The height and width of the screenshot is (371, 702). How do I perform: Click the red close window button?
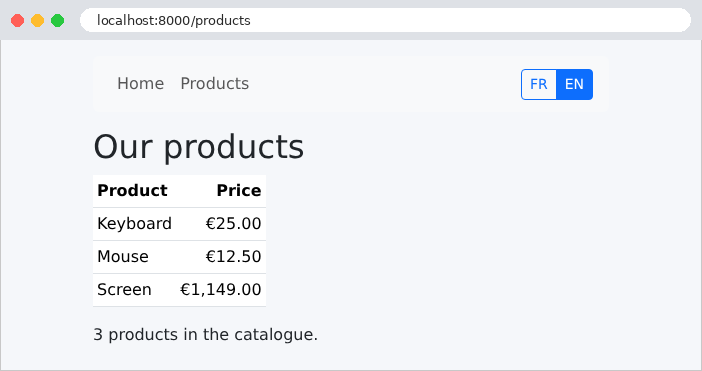[17, 21]
